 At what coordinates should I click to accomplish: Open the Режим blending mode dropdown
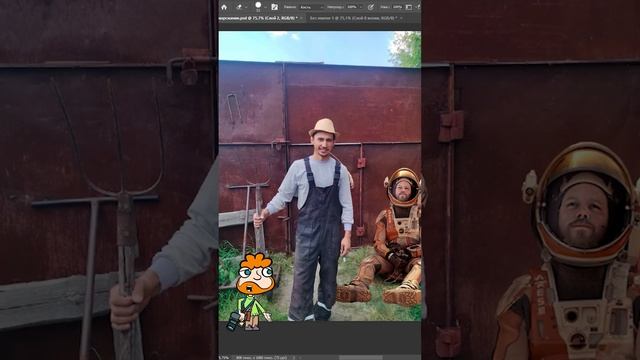coord(311,7)
